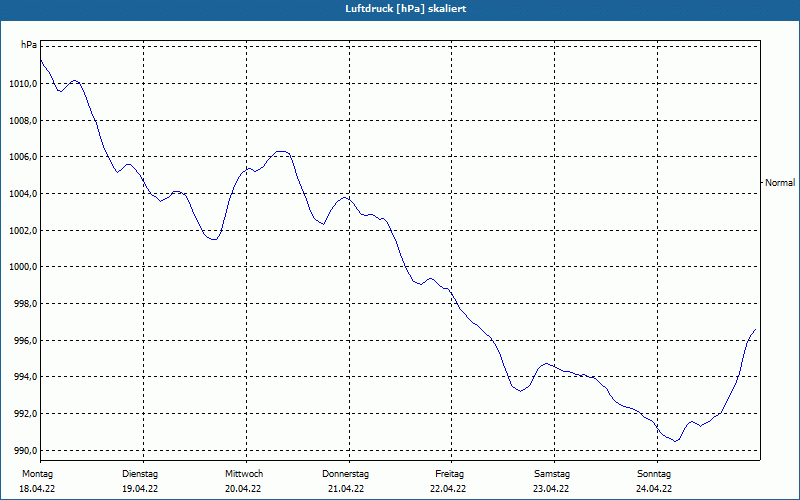Click the date 21.04.22
The height and width of the screenshot is (500, 800).
[x=346, y=489]
